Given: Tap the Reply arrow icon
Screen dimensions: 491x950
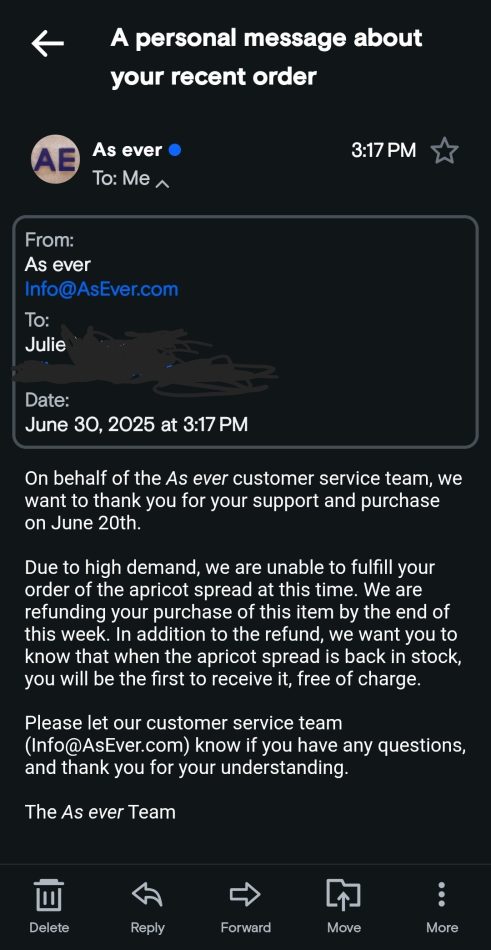Looking at the screenshot, I should pos(148,894).
